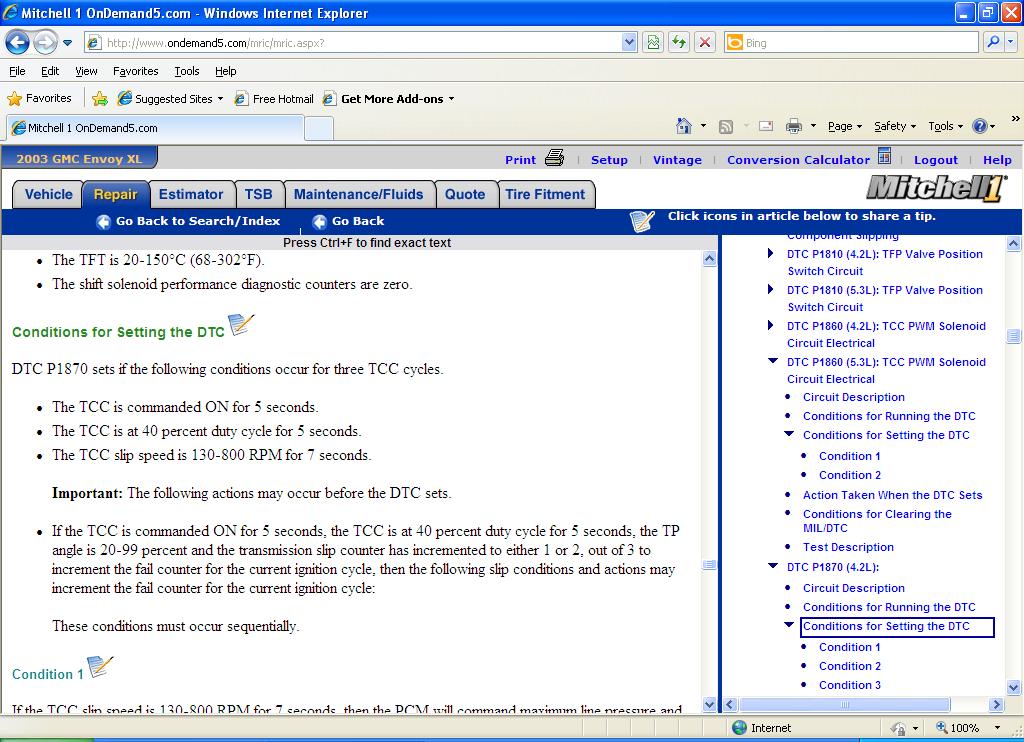The width and height of the screenshot is (1024, 742).
Task: Collapse the DTC P1870 (4.2L) tree arrow
Action: (x=773, y=566)
